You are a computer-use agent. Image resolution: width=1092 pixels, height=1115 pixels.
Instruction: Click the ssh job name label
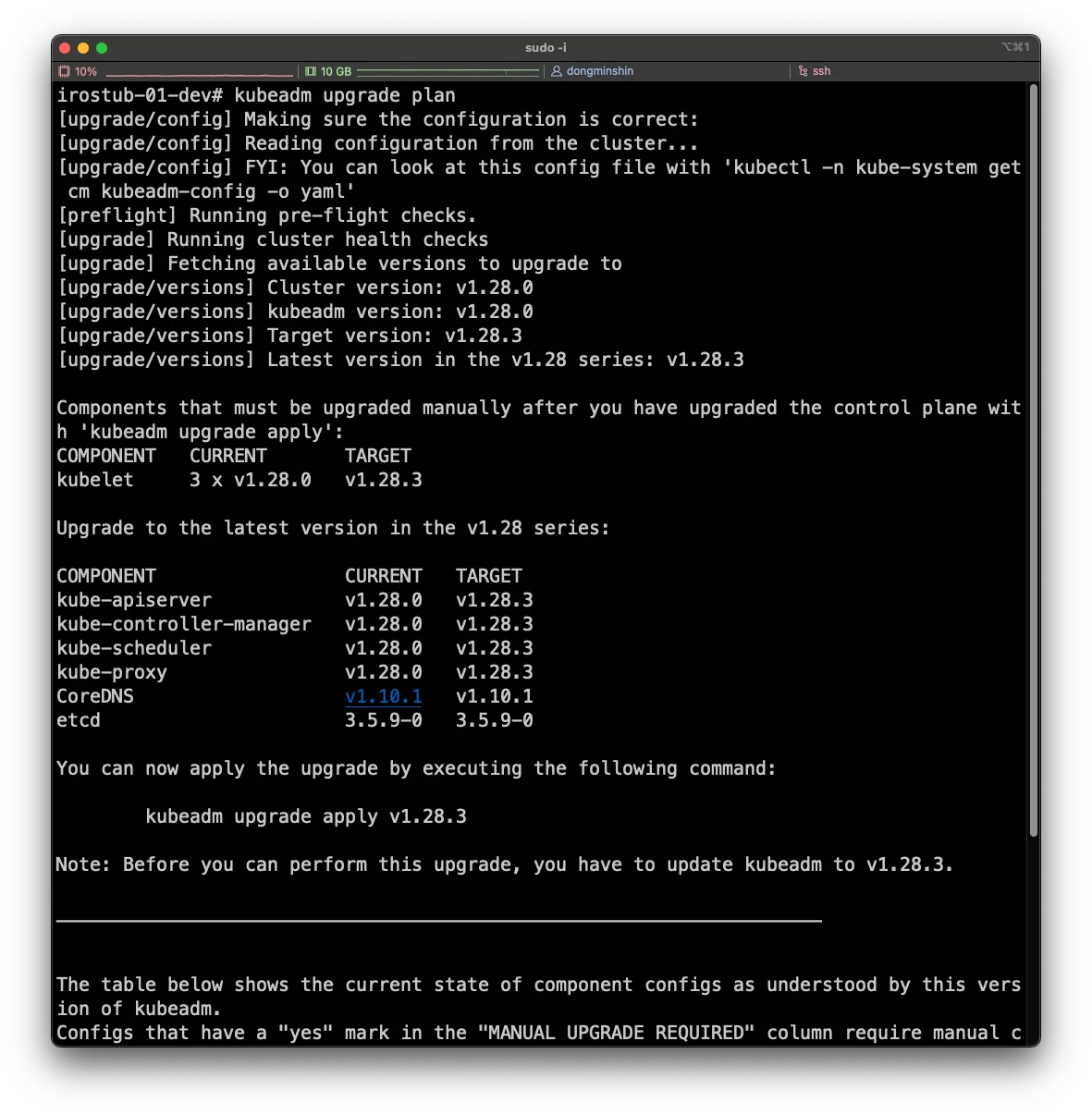[821, 71]
